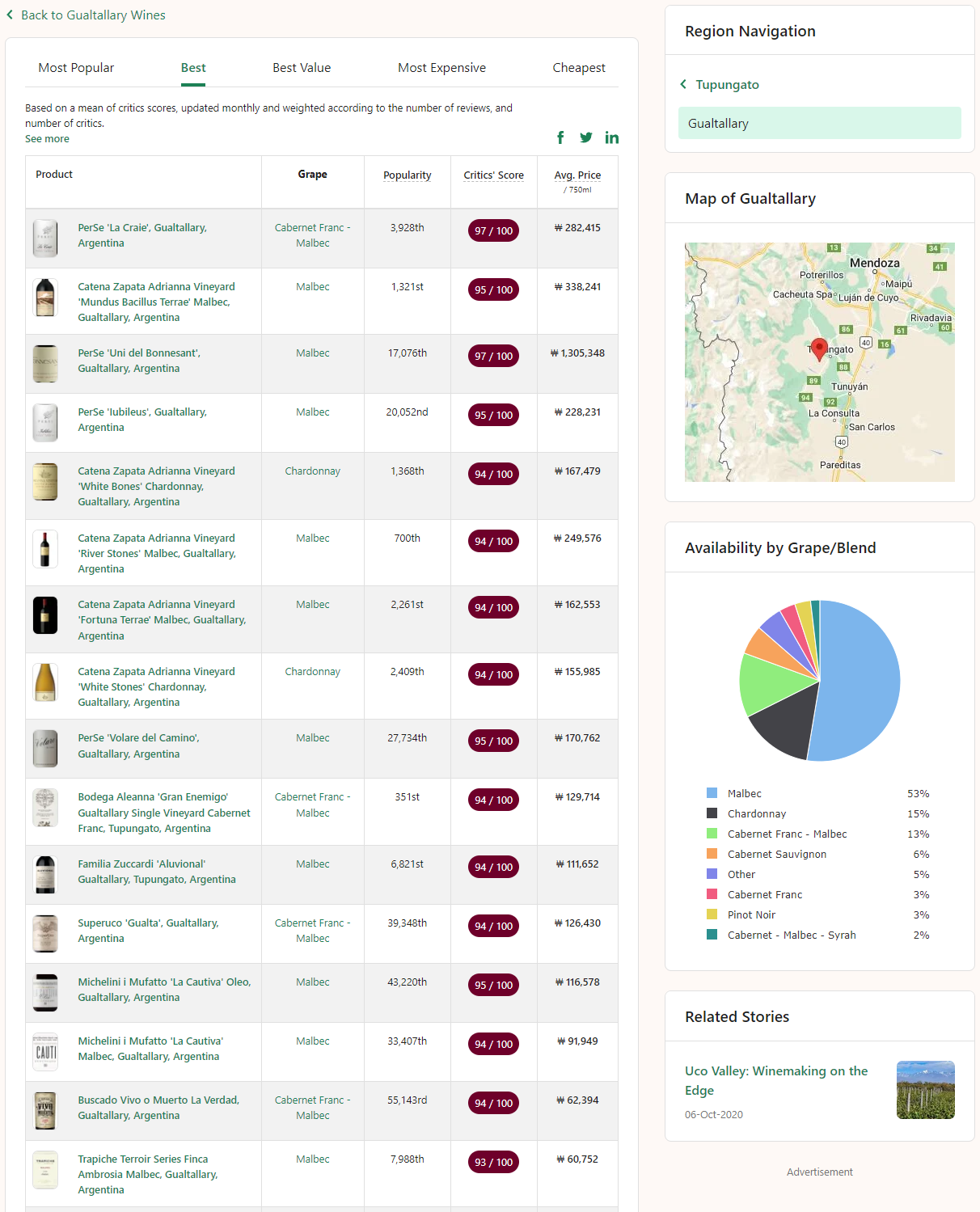Switch to Most Popular tab
Screen dimensions: 980x1212
(76, 68)
